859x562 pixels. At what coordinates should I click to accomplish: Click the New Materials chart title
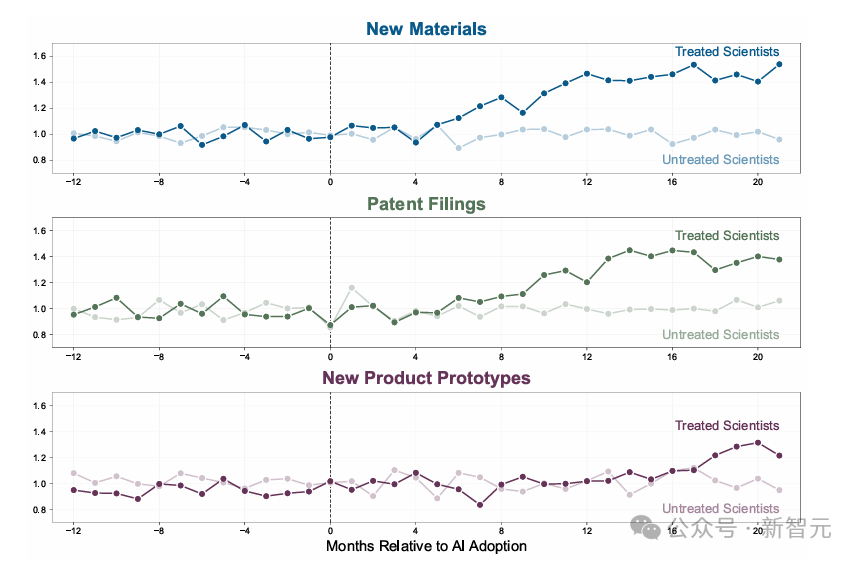[x=426, y=29]
